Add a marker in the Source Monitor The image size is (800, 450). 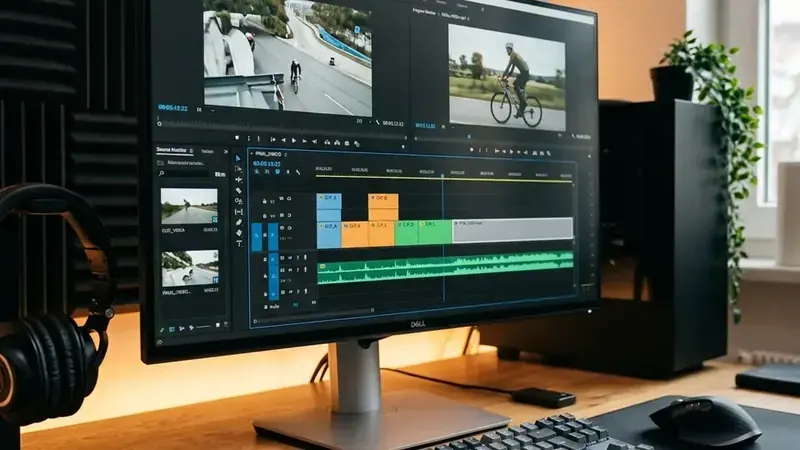(237, 138)
